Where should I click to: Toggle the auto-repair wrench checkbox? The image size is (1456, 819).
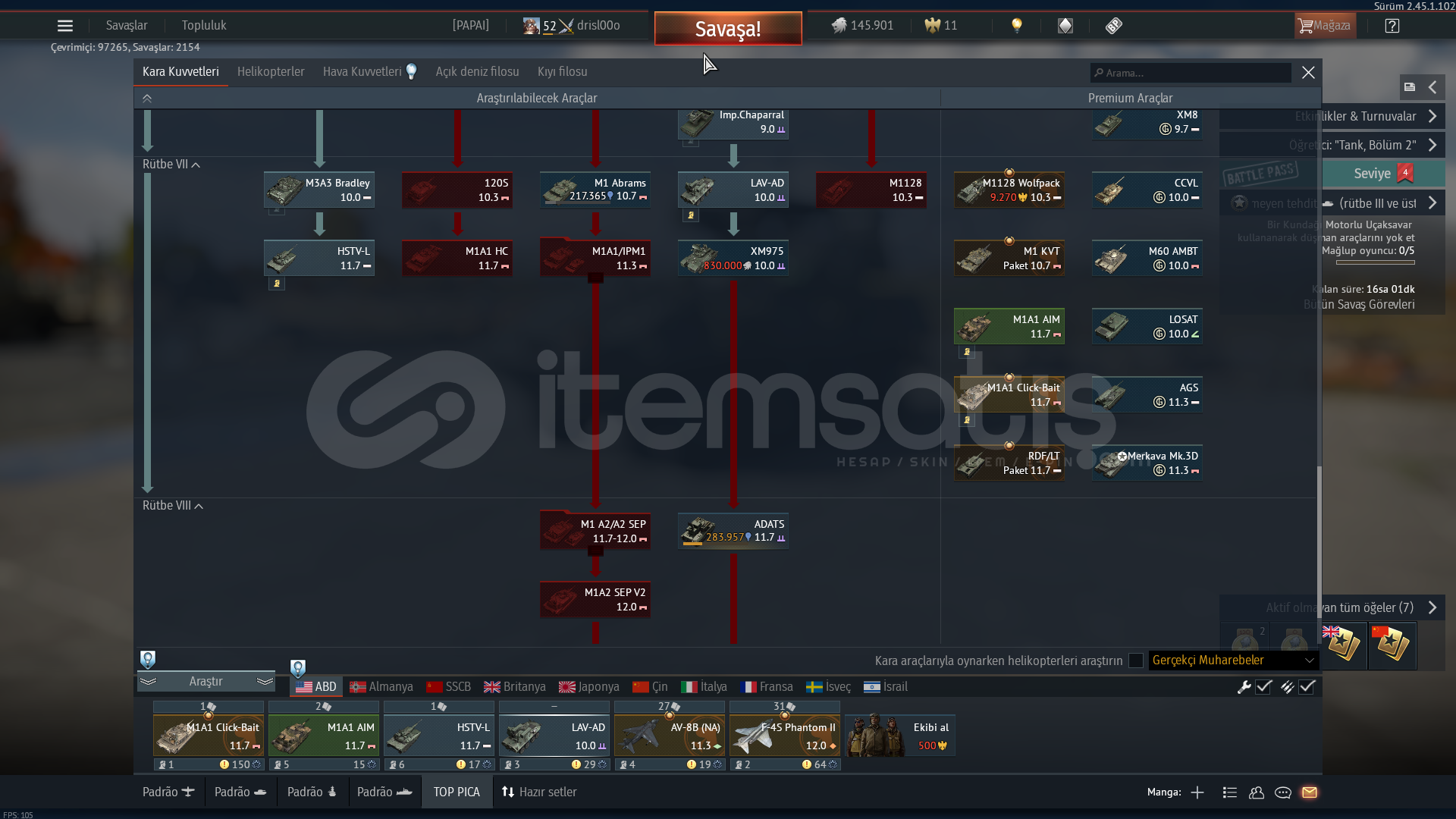(1263, 687)
